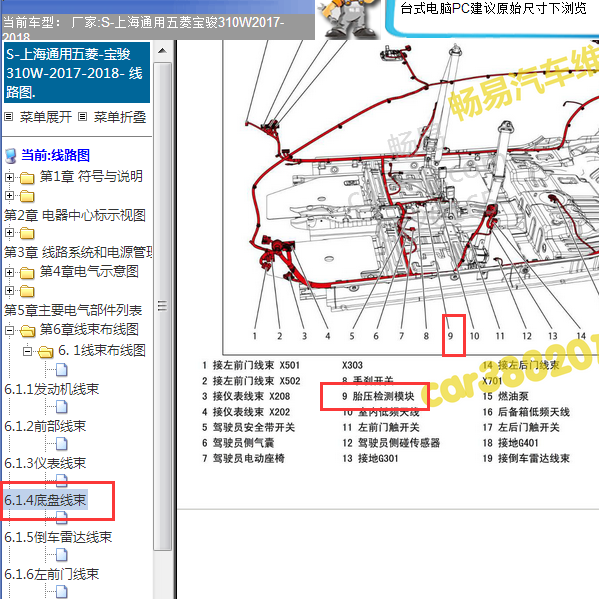Click the sidebar scrollbar up arrow

click(162, 50)
